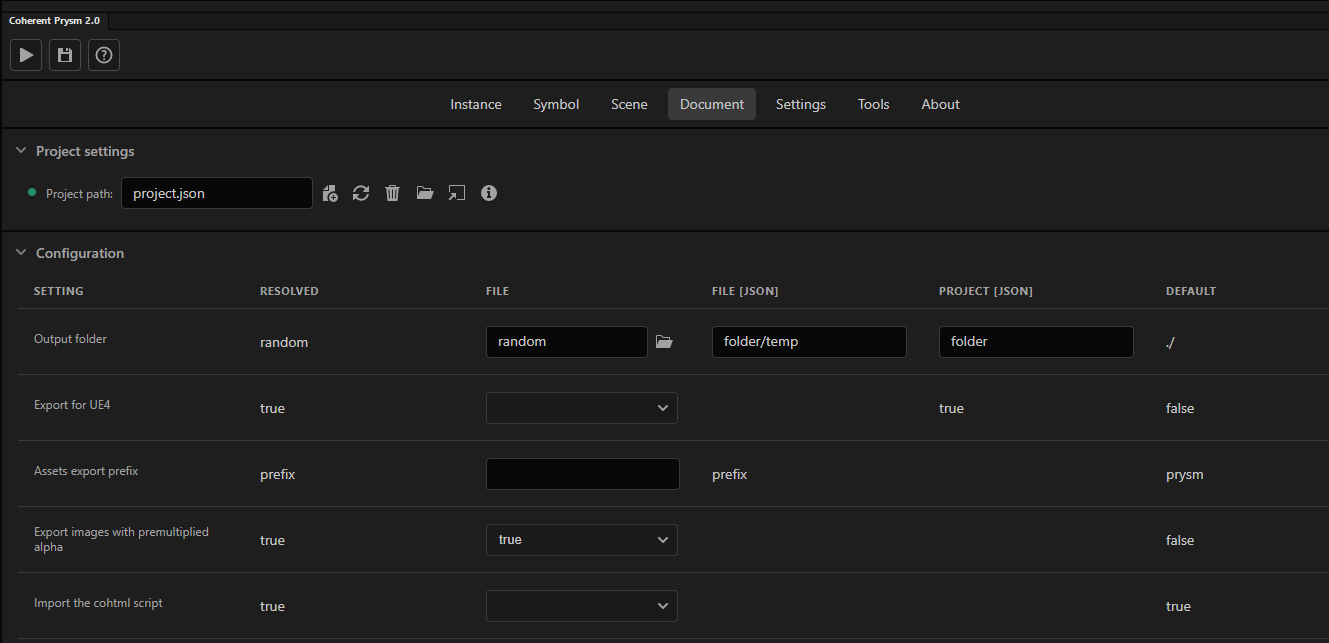Click green status dot beside Project path
Viewport: 1329px width, 643px height.
click(x=32, y=192)
